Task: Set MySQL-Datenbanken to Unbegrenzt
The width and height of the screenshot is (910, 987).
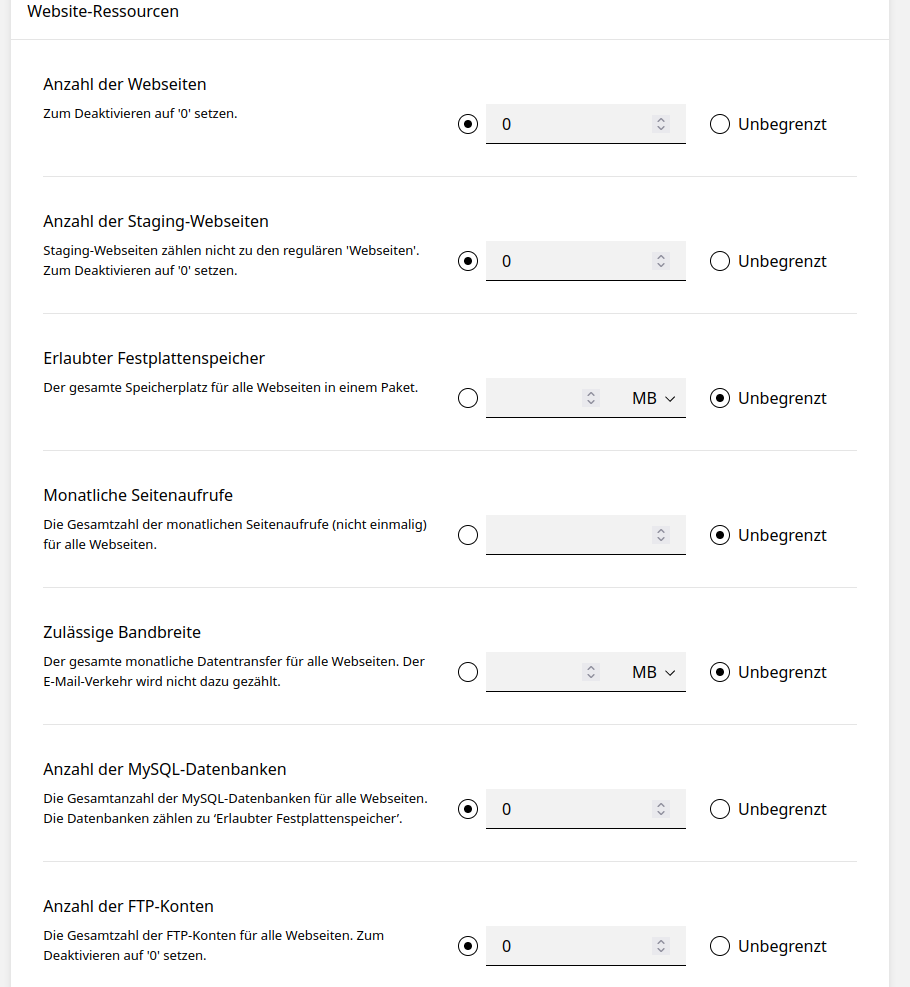Action: tap(720, 808)
